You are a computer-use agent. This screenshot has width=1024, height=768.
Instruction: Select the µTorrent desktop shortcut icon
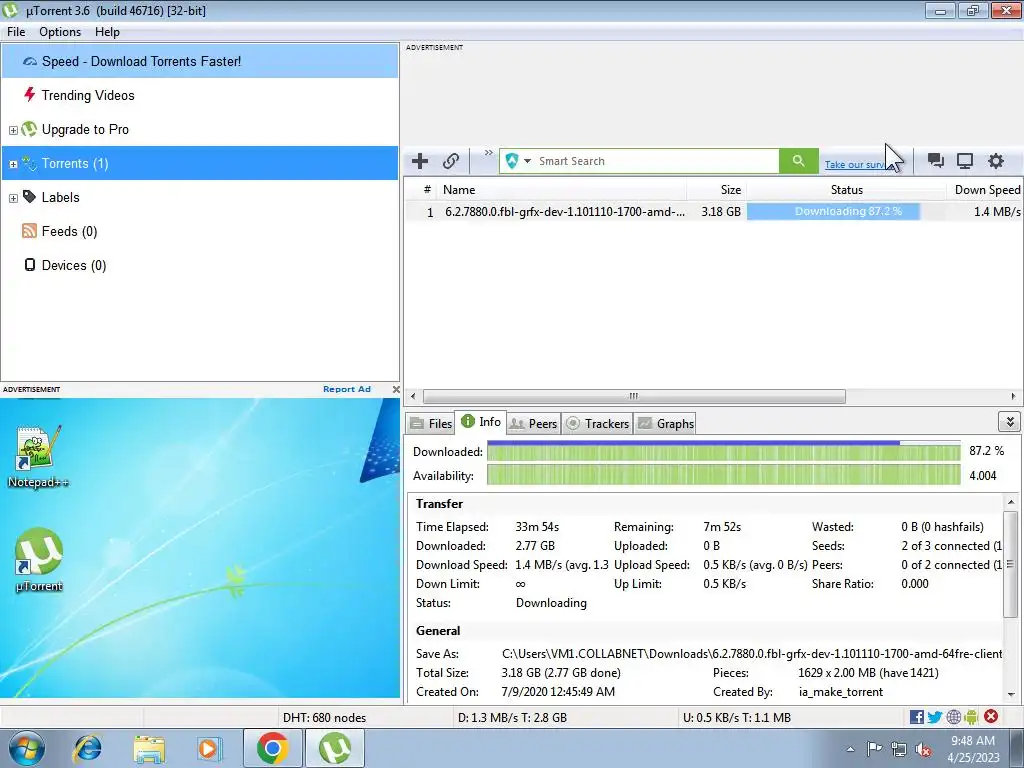point(39,560)
